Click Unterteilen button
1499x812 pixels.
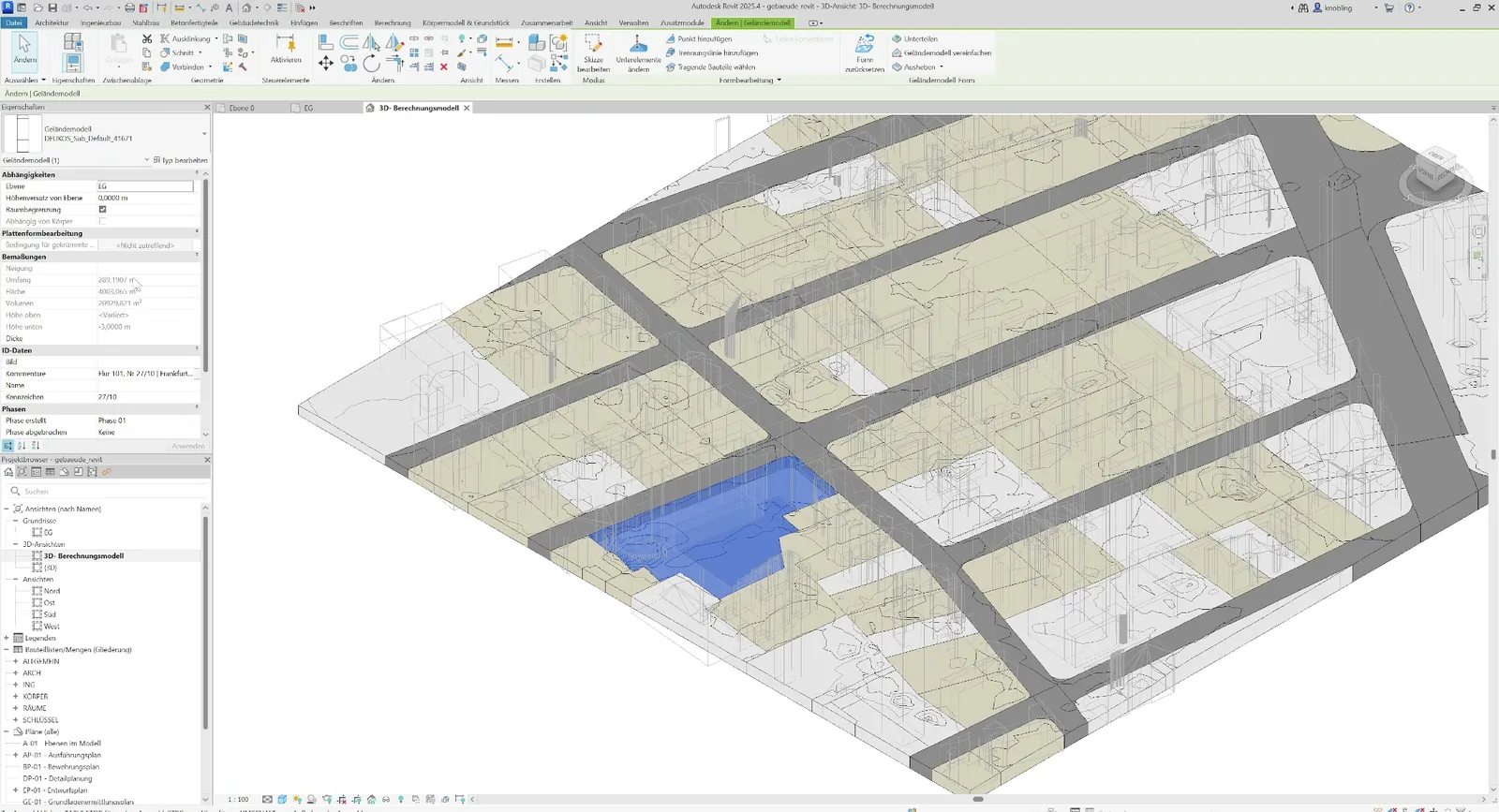tap(915, 39)
